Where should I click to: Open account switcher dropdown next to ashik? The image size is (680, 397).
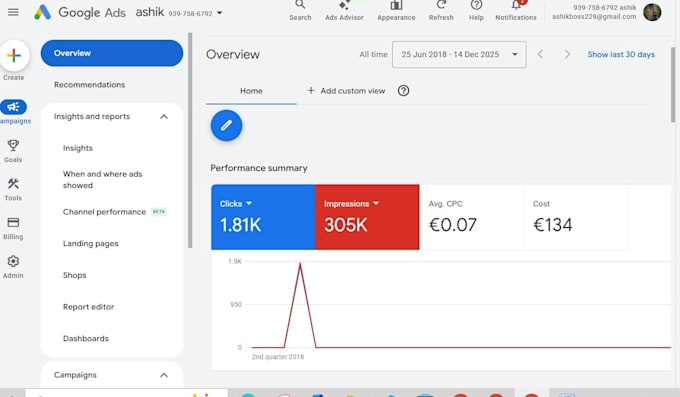point(219,13)
